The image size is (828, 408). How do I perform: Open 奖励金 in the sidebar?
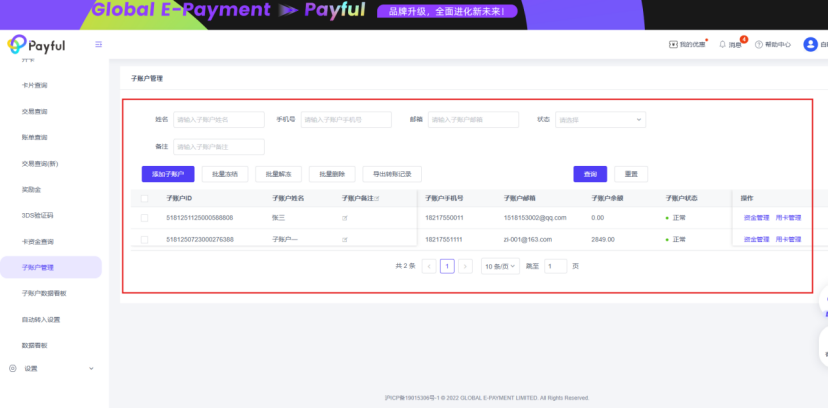(31, 189)
